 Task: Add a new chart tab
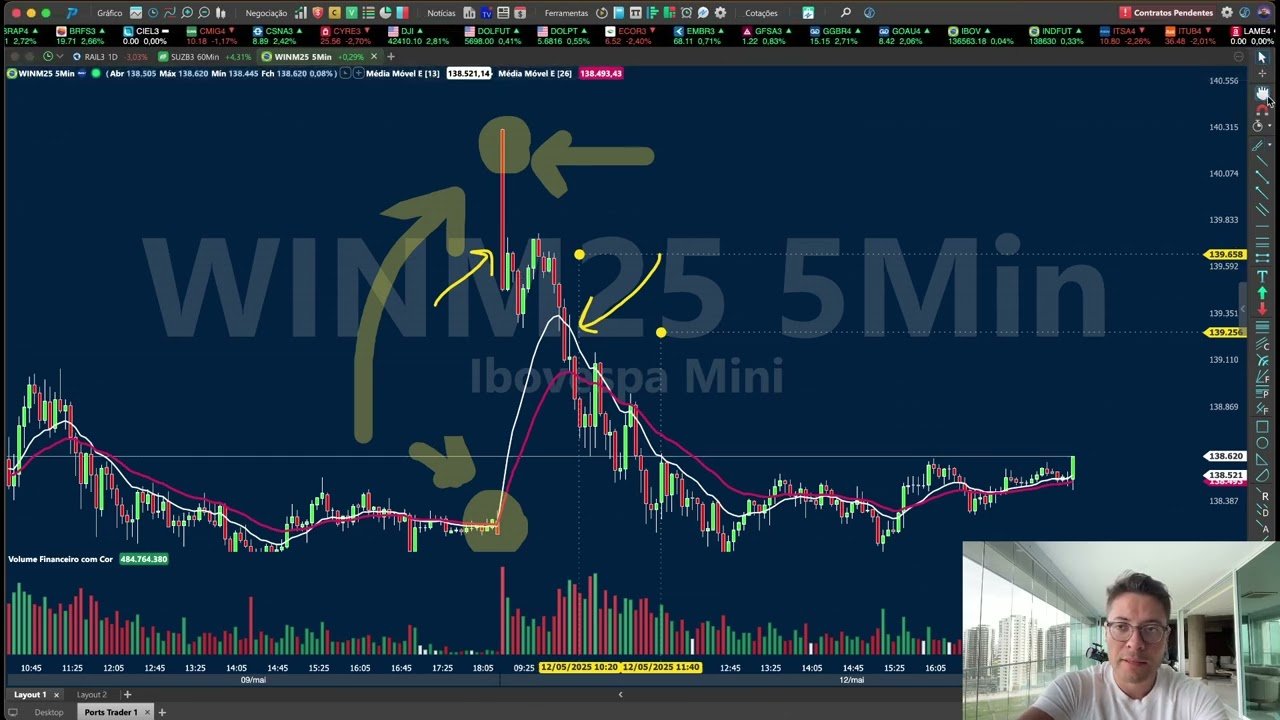pyautogui.click(x=391, y=57)
